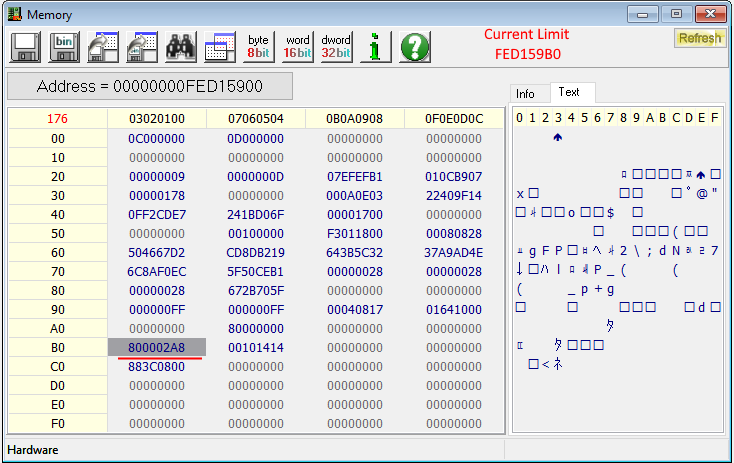Click cell 00040817 in row 90
734x463 pixels.
click(x=355, y=309)
